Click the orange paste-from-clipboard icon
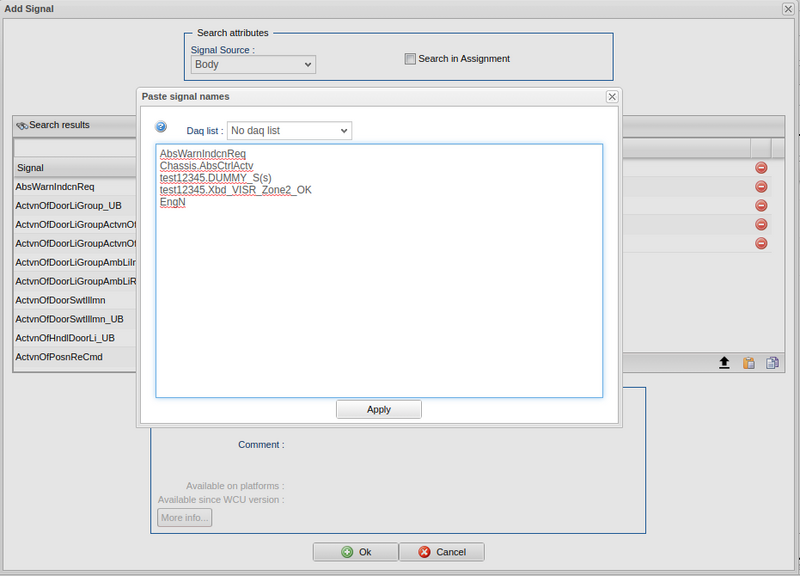The height and width of the screenshot is (576, 800). coord(748,362)
